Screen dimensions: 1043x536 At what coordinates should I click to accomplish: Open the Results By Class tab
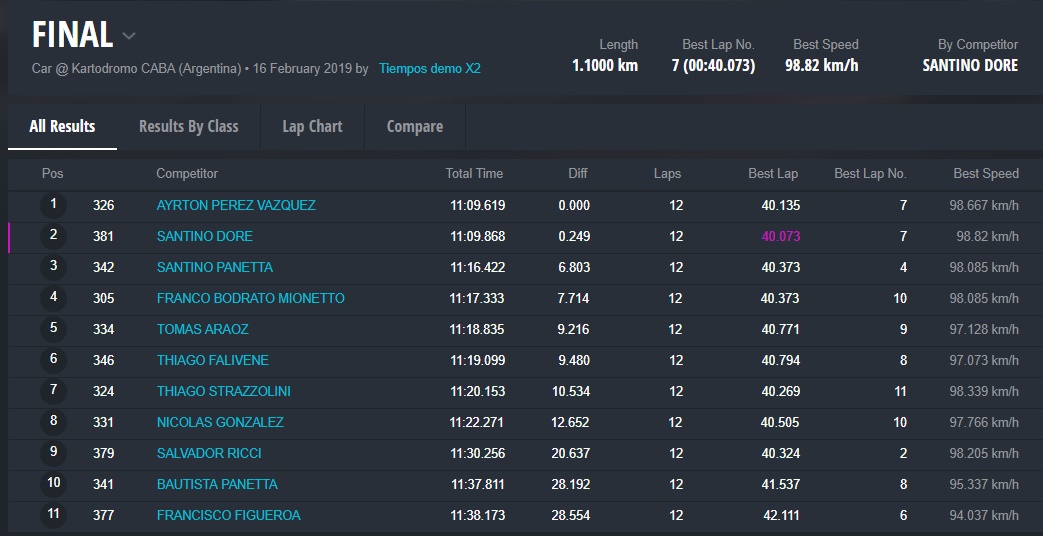click(x=188, y=127)
